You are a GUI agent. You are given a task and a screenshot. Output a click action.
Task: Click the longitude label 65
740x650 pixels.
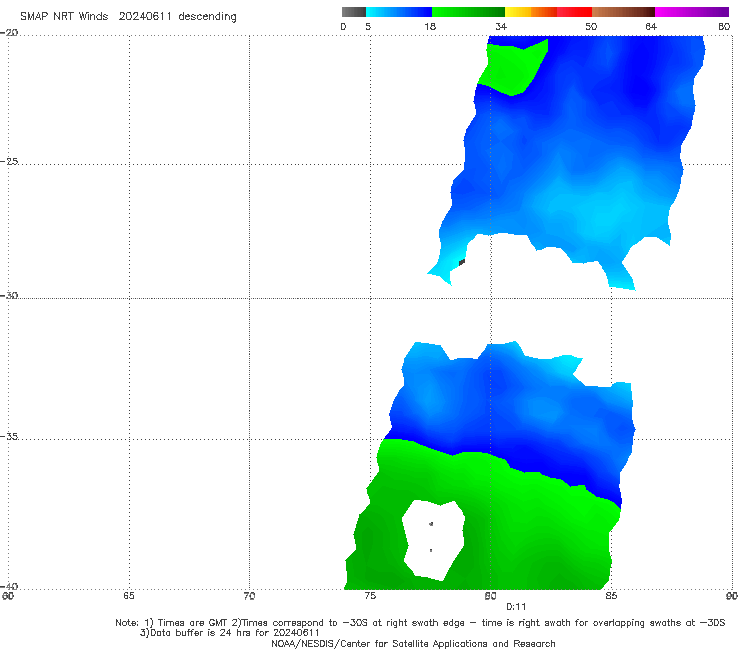pyautogui.click(x=129, y=596)
